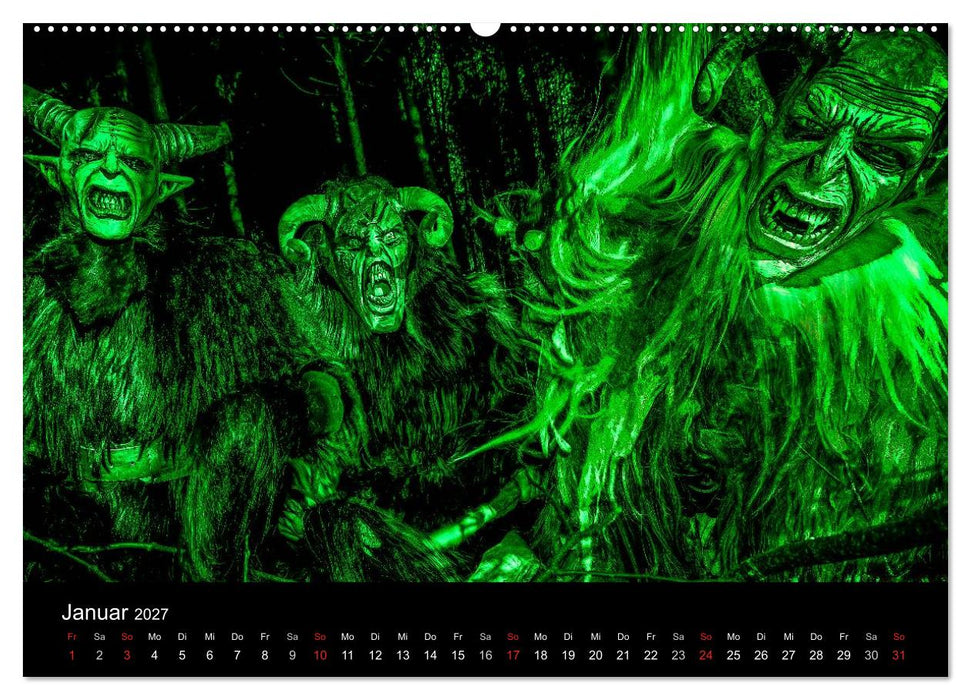This screenshot has height=700, width=971.
Task: Click the 'Januar' month heading
Action: point(95,612)
